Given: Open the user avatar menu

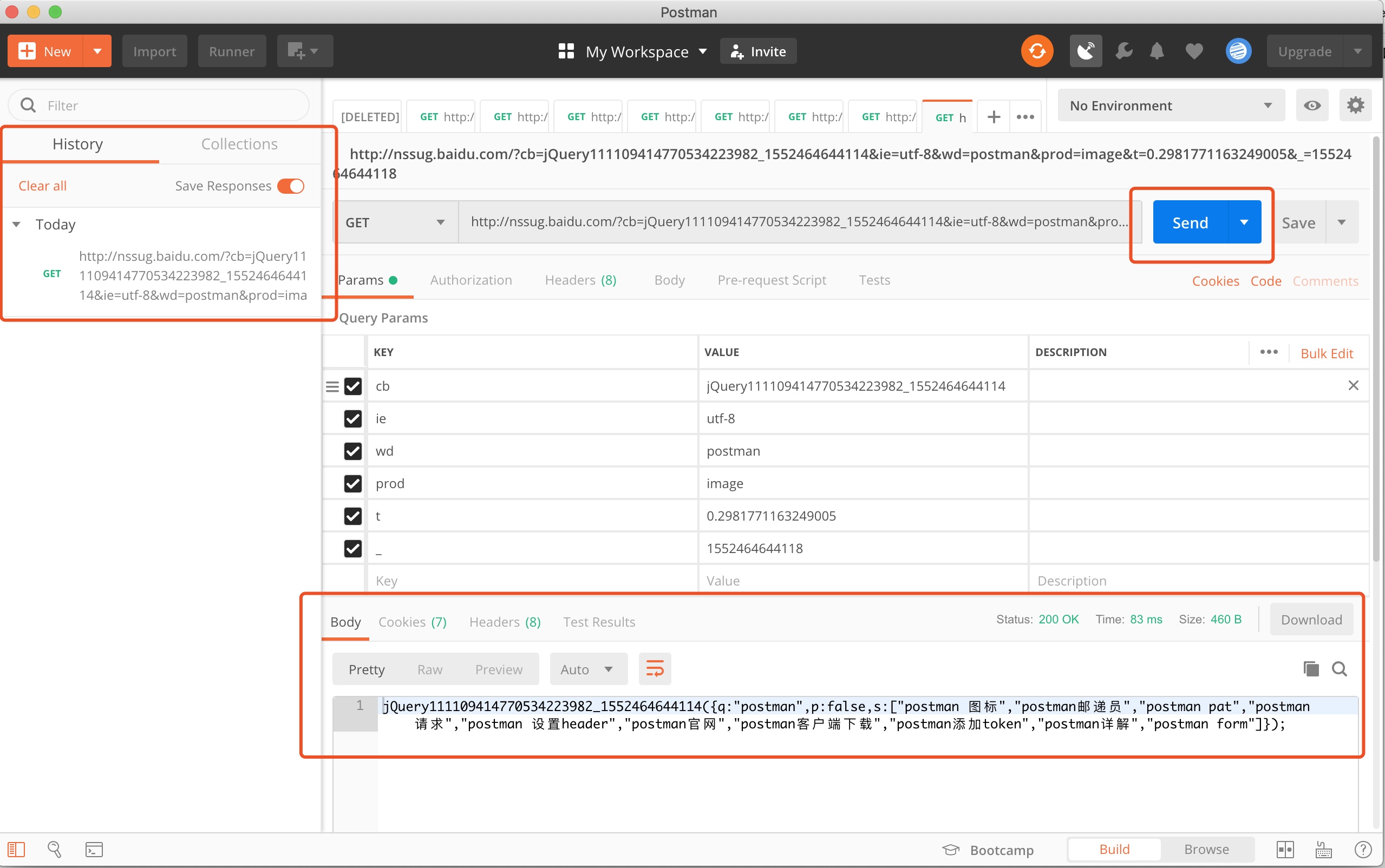Looking at the screenshot, I should point(1239,51).
